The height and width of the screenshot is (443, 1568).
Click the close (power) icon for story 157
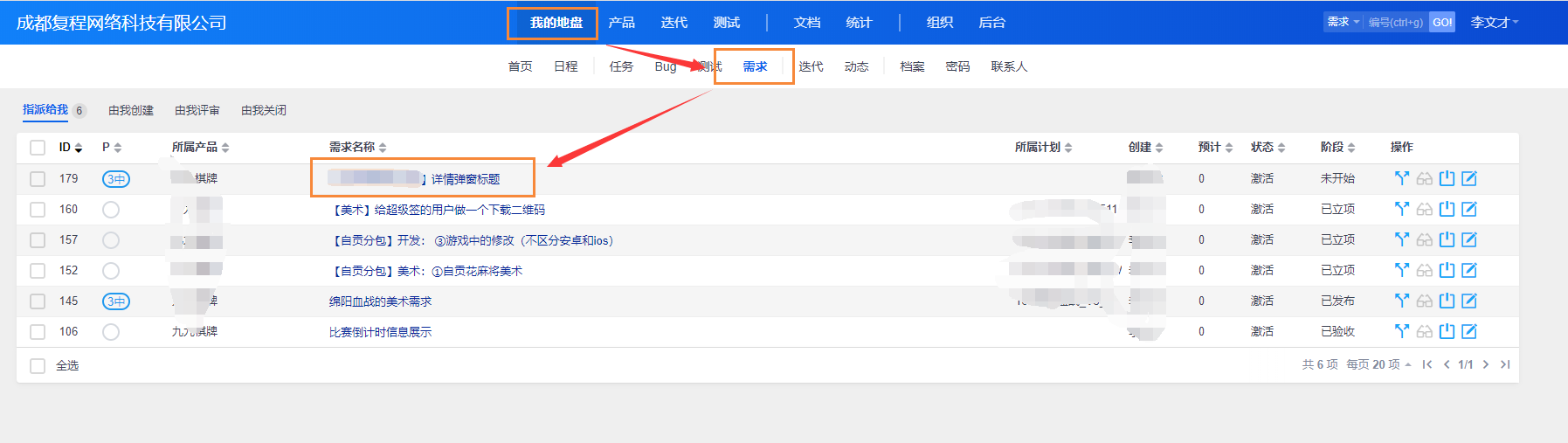tap(1447, 239)
